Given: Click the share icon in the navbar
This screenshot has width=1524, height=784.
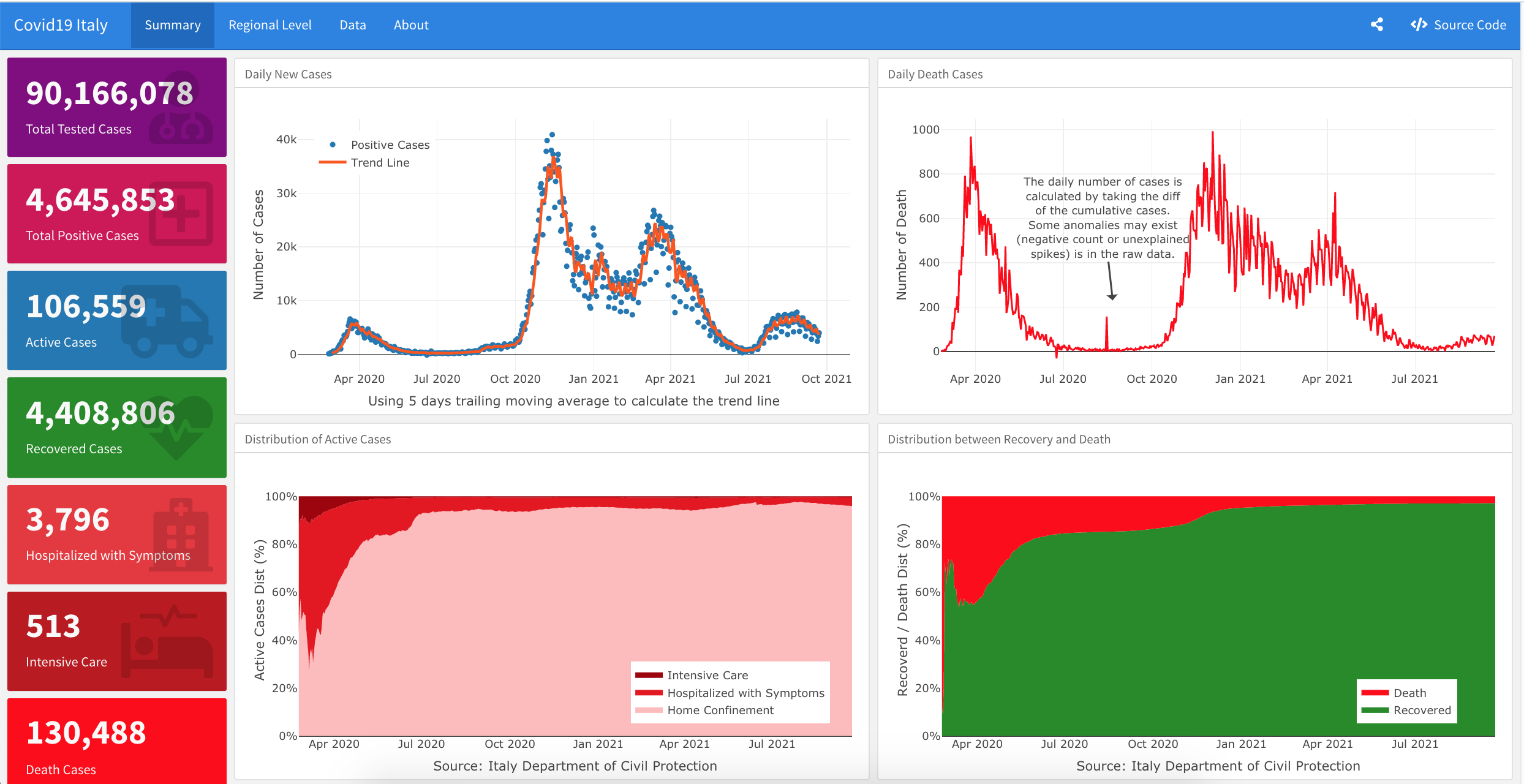Looking at the screenshot, I should pyautogui.click(x=1376, y=24).
